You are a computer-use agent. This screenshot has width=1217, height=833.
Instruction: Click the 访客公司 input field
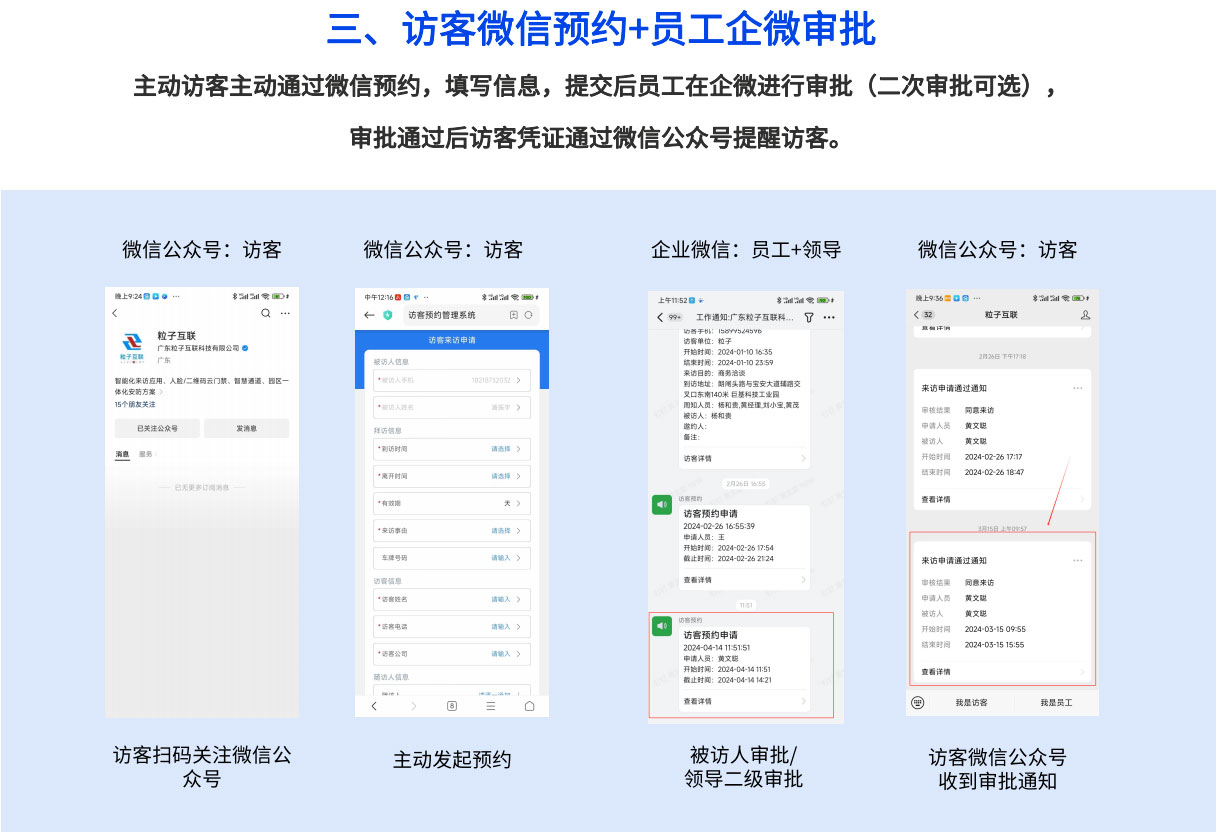click(452, 653)
